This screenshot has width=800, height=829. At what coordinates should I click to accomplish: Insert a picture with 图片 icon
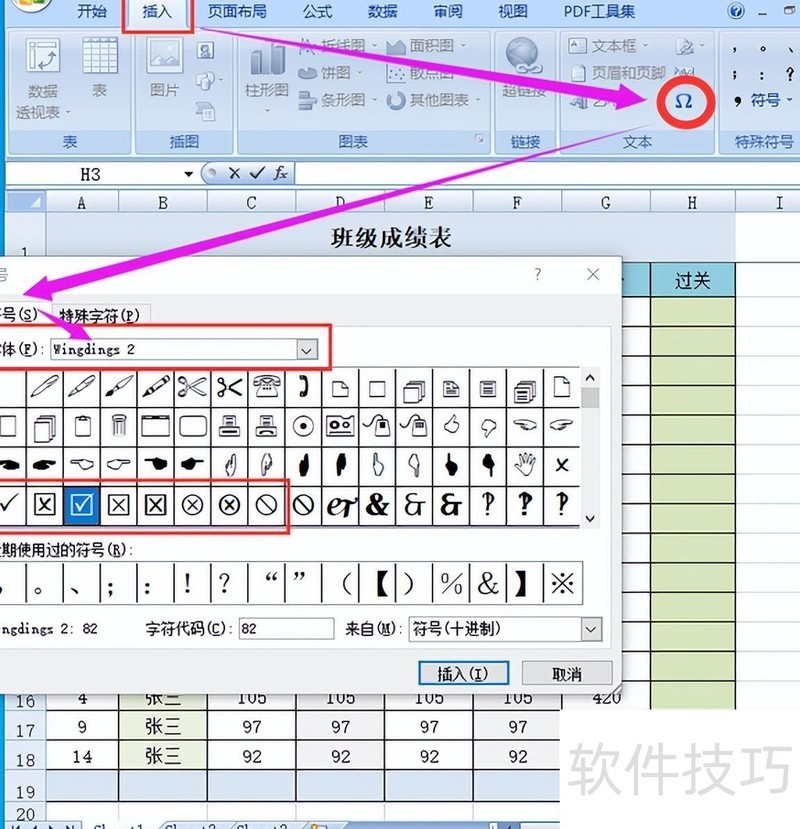point(164,67)
